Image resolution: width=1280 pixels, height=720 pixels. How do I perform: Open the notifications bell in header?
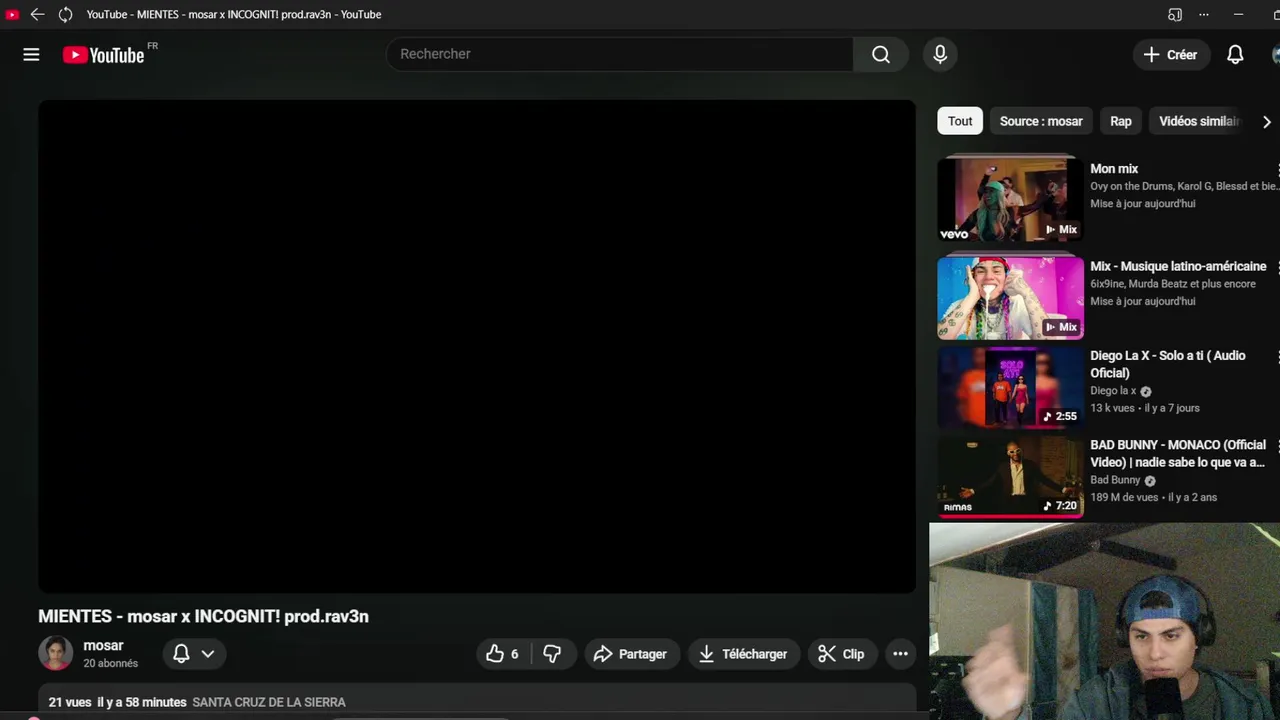pos(1235,55)
